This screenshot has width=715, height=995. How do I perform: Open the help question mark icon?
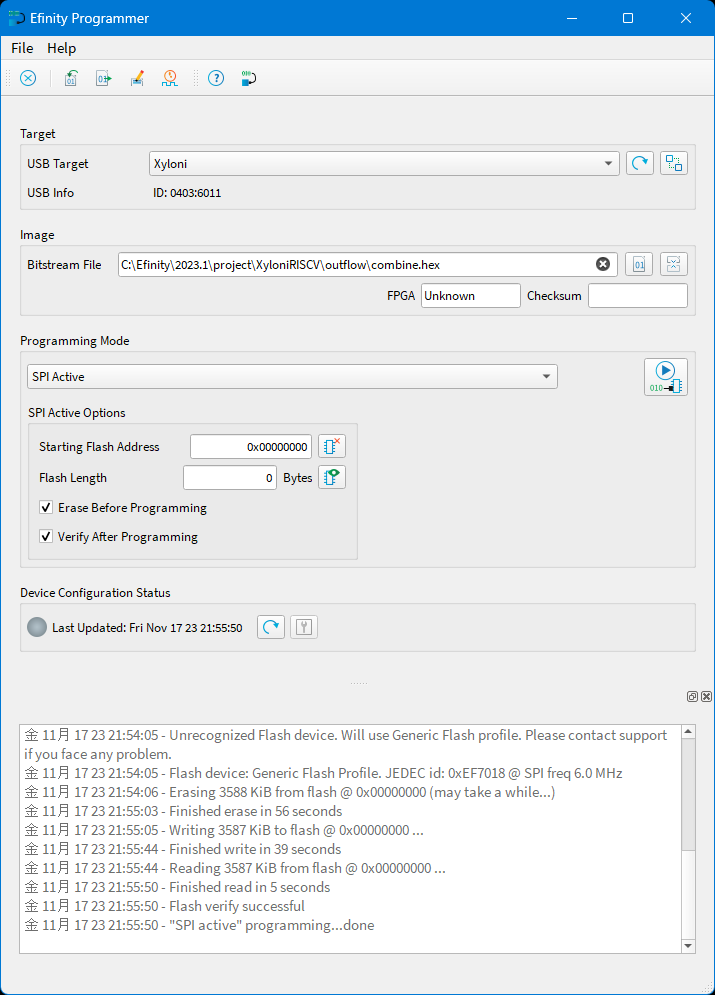[215, 78]
